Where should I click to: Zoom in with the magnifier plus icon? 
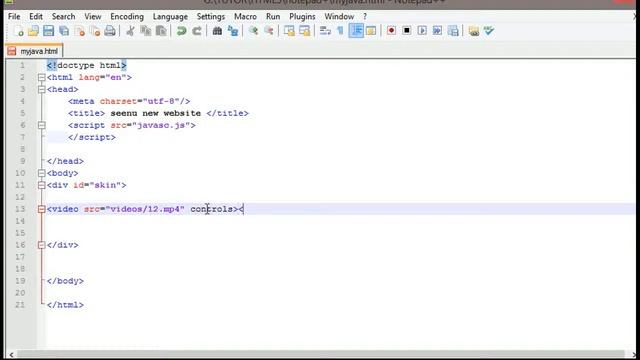253,31
